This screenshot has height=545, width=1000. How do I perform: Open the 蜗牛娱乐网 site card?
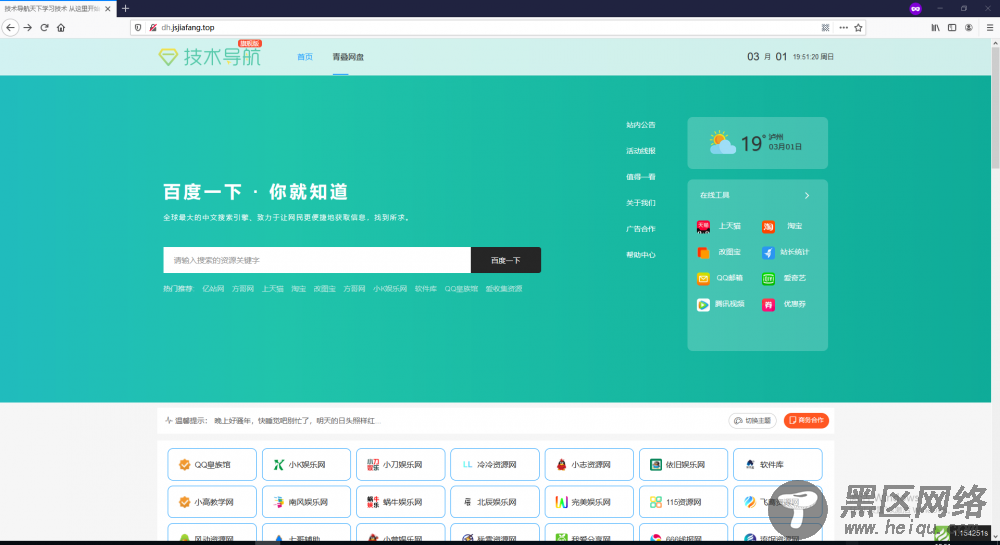click(x=401, y=502)
